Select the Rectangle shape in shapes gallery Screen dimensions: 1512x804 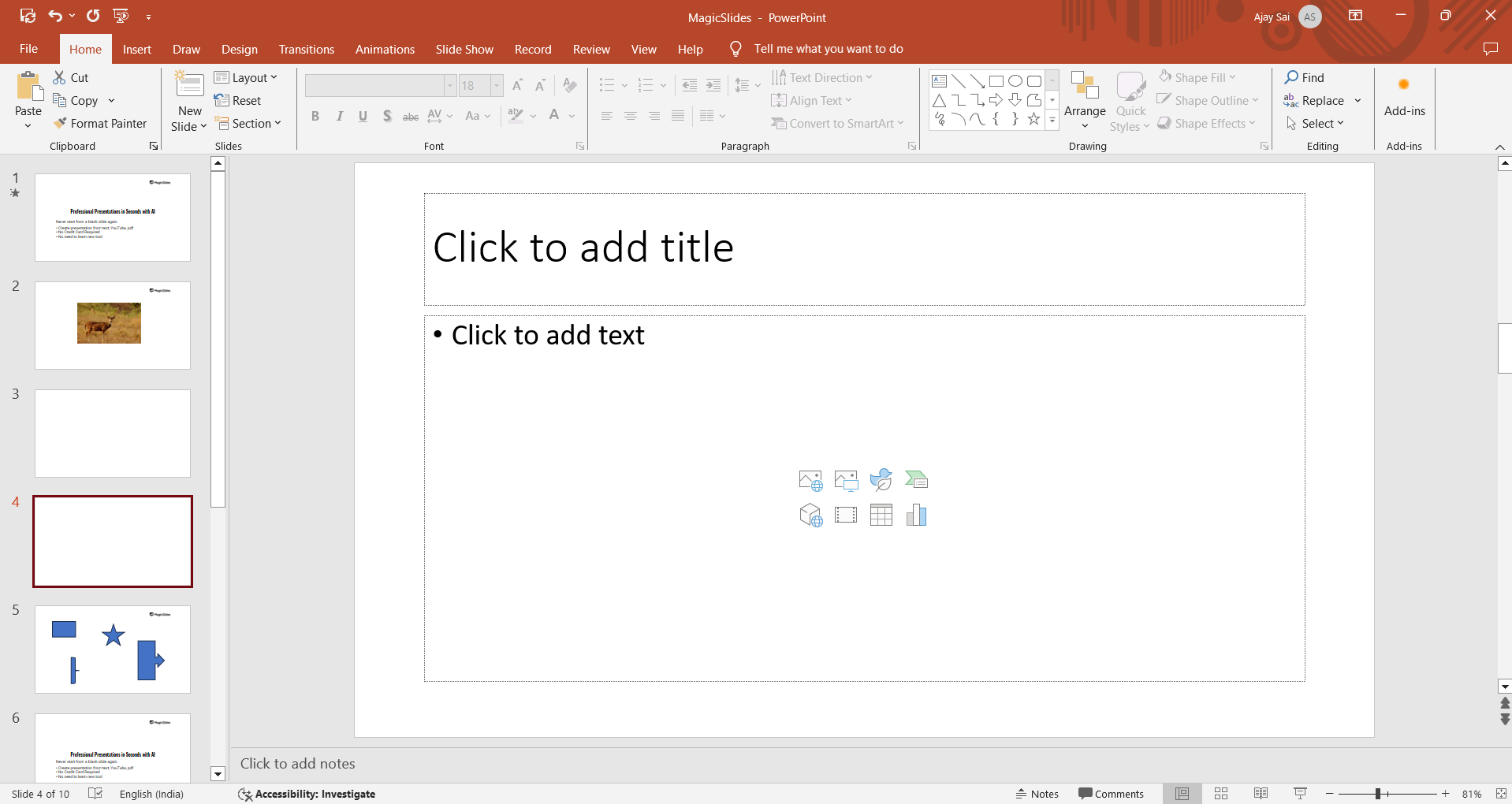[x=996, y=81]
